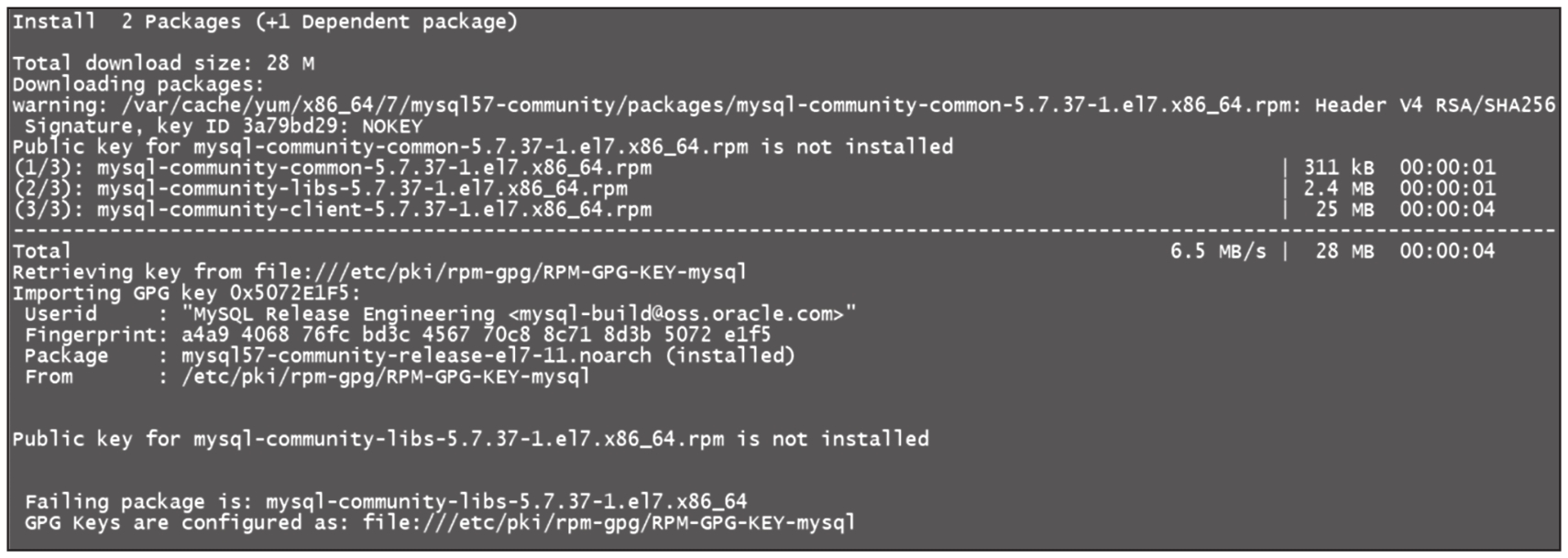Viewport: 1568px width, 558px height.
Task: Click the mysql-community-client (3/3) download line
Action: click(x=333, y=210)
